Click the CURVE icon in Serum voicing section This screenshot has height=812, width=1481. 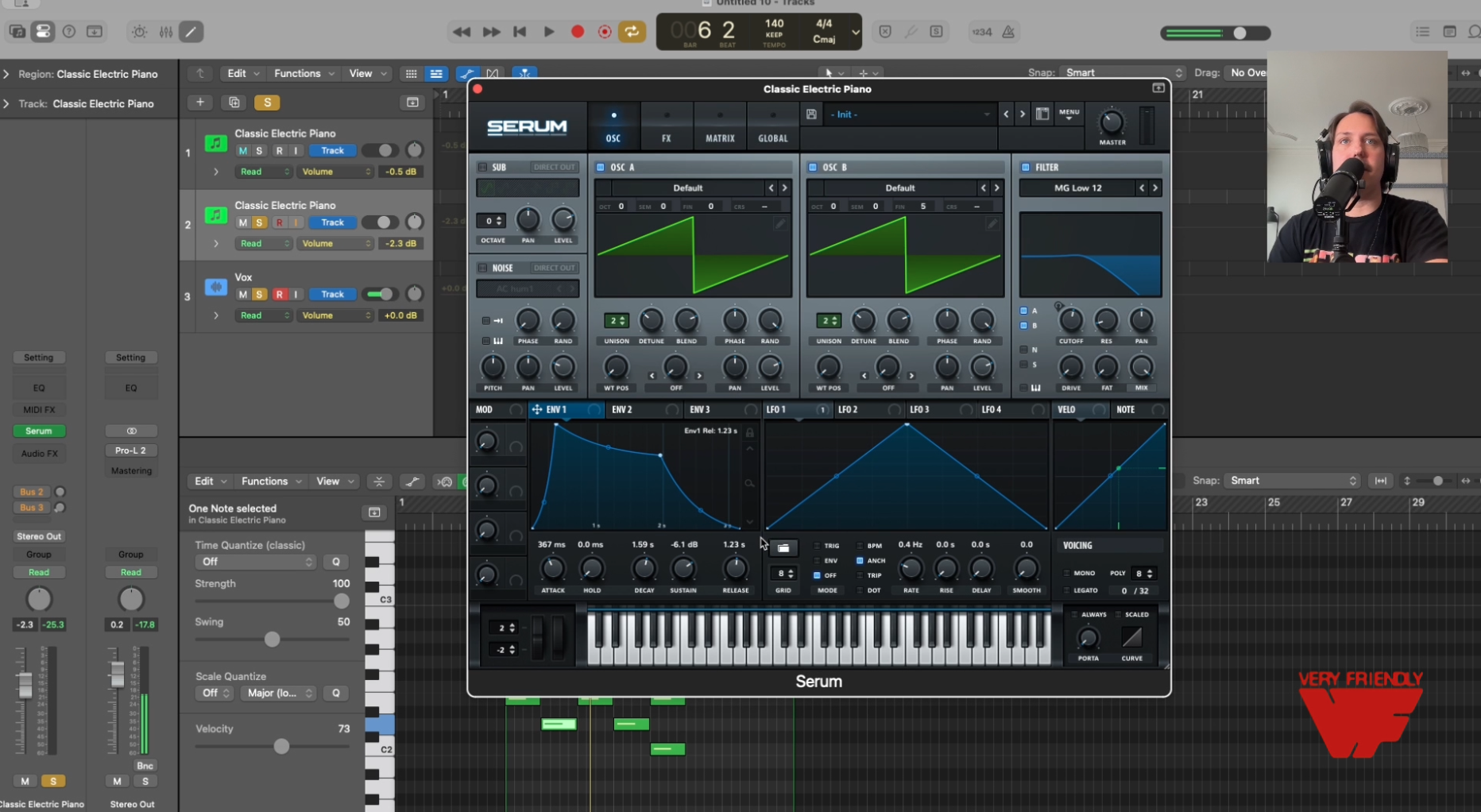coord(1131,636)
